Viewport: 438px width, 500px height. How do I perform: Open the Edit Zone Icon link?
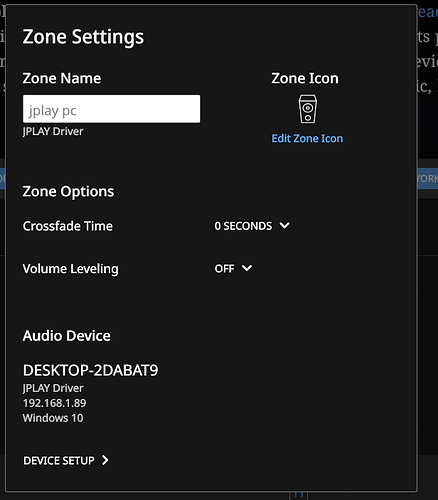(307, 138)
